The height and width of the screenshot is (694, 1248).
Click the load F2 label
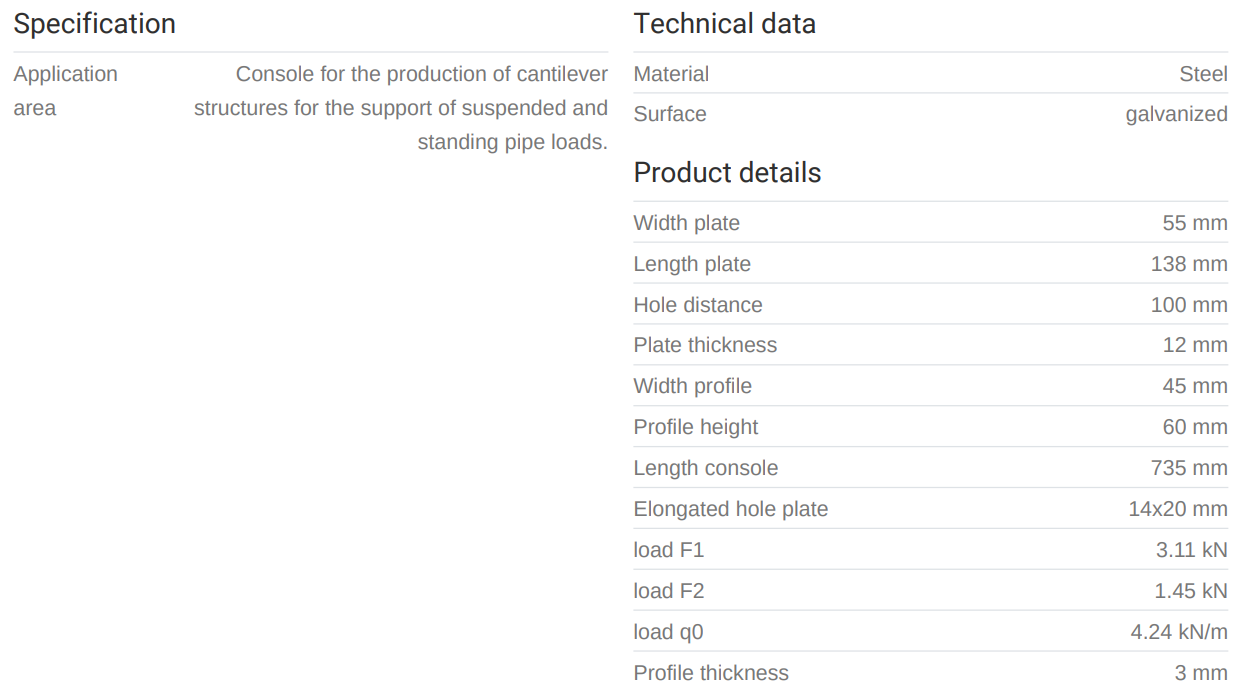tap(668, 591)
